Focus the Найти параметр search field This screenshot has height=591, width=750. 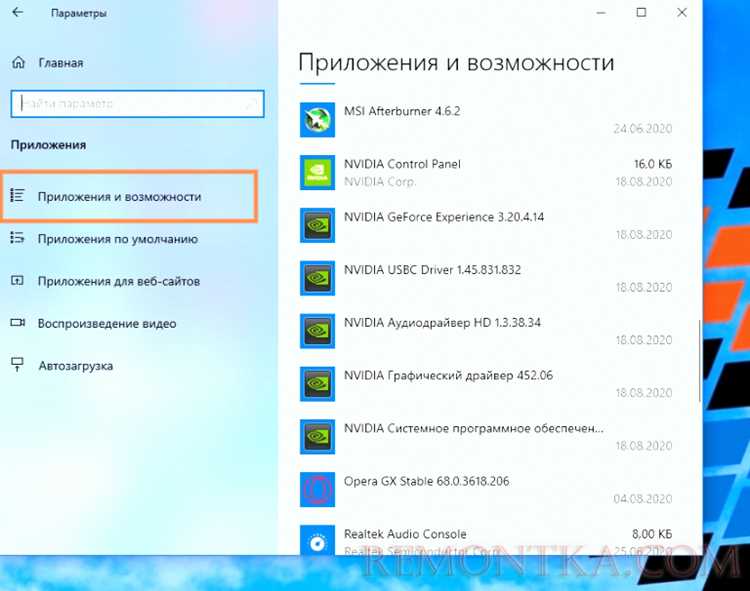137,104
